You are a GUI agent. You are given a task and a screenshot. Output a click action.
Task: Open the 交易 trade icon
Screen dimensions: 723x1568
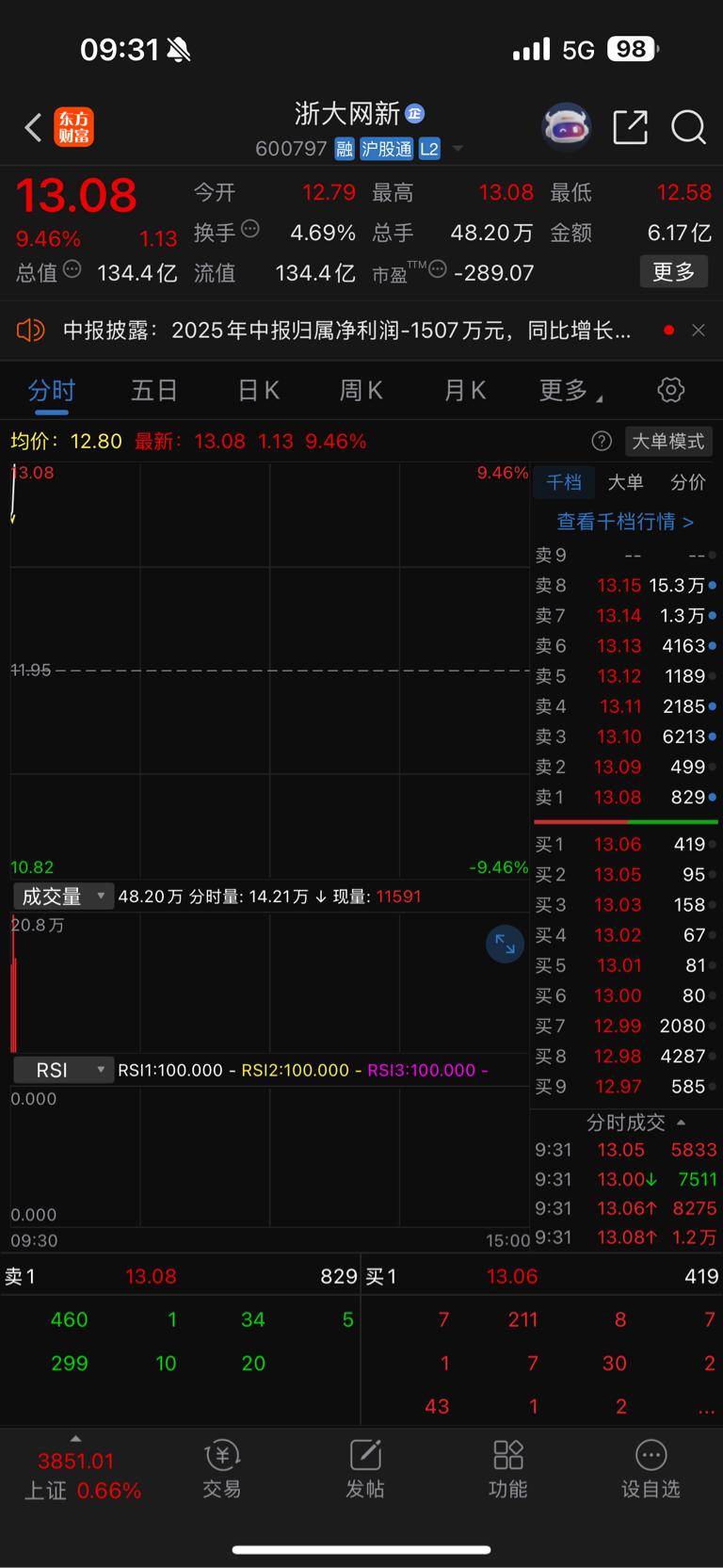(x=222, y=1469)
